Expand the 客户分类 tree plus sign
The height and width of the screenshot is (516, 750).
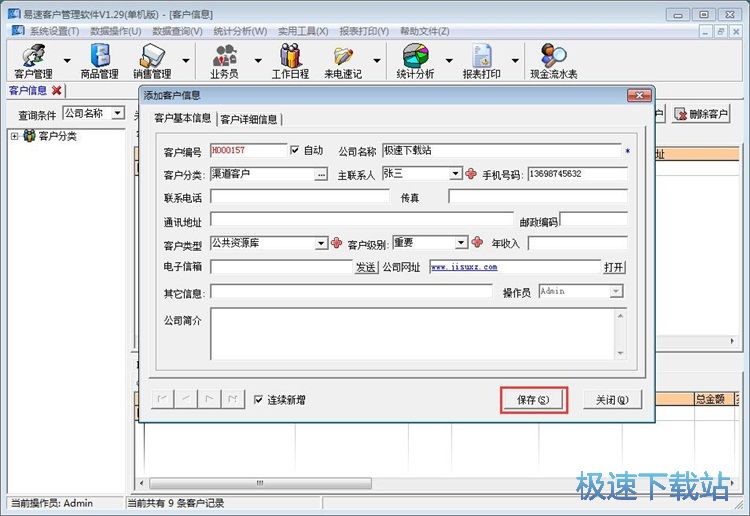[15, 136]
